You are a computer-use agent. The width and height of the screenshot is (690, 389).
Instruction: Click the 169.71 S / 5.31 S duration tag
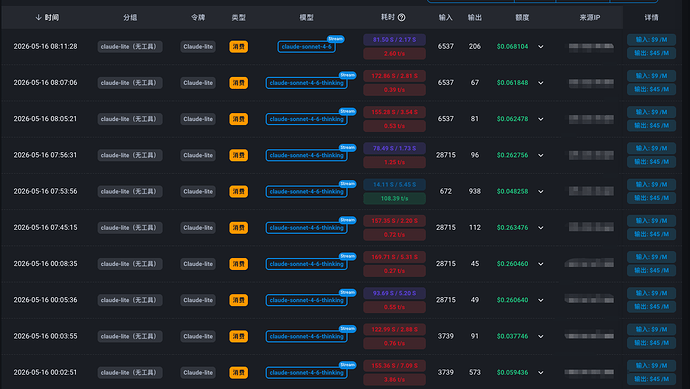pyautogui.click(x=394, y=257)
